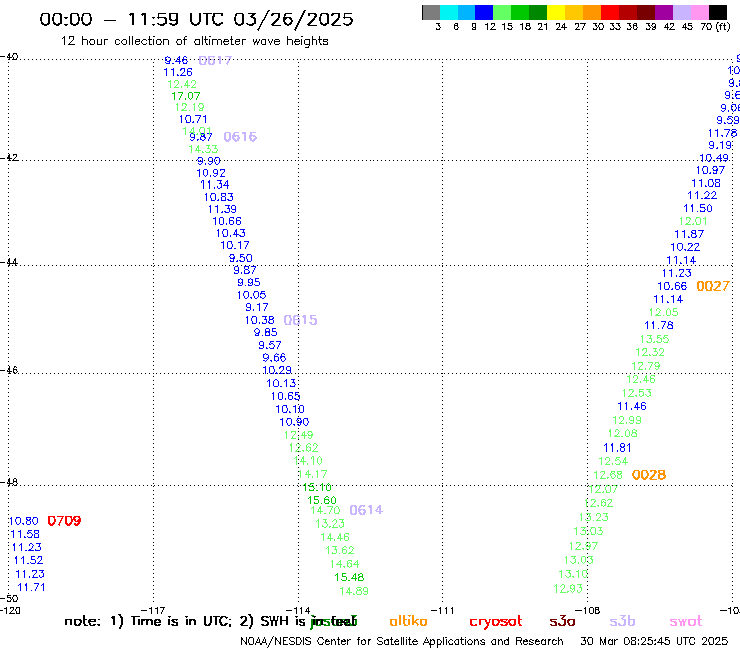740x650 pixels.
Task: Click the 14.89 value at track bottom
Action: pos(354,591)
